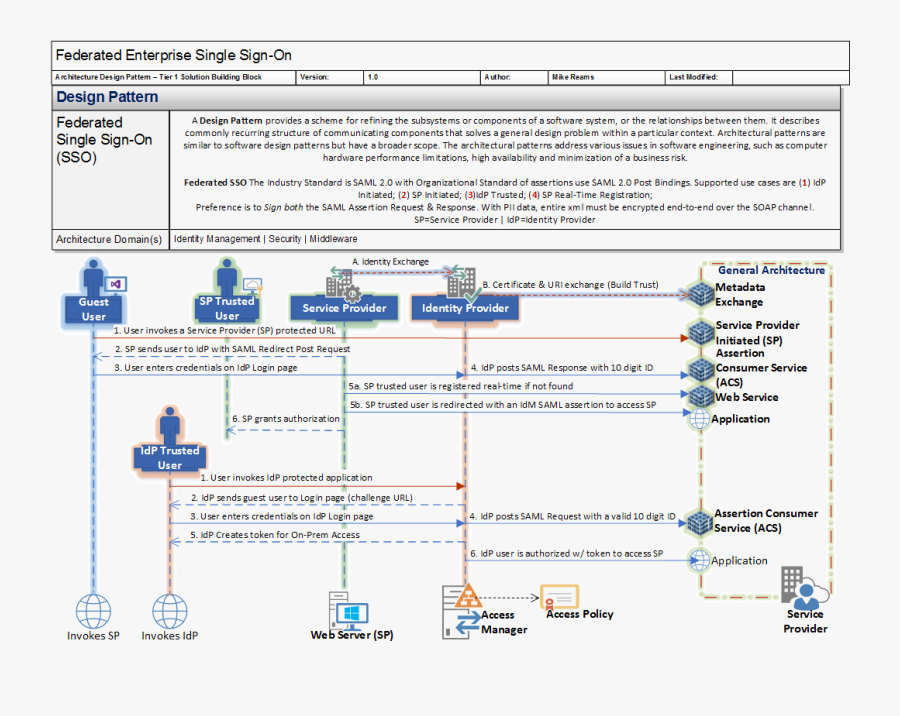Click the Invokes IdP globe icon
The image size is (900, 716).
pos(169,610)
